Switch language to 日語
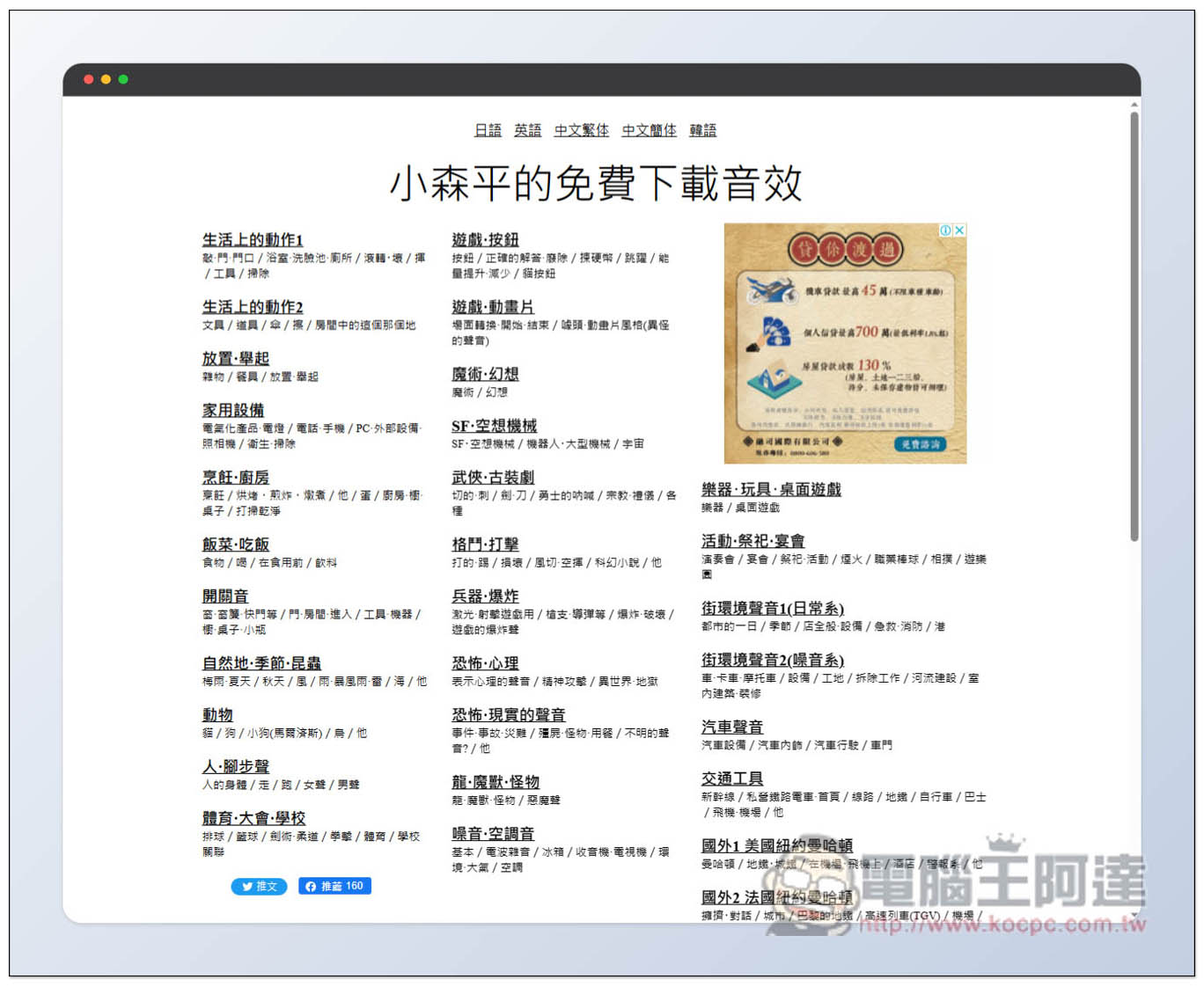This screenshot has height=987, width=1204. pos(488,130)
